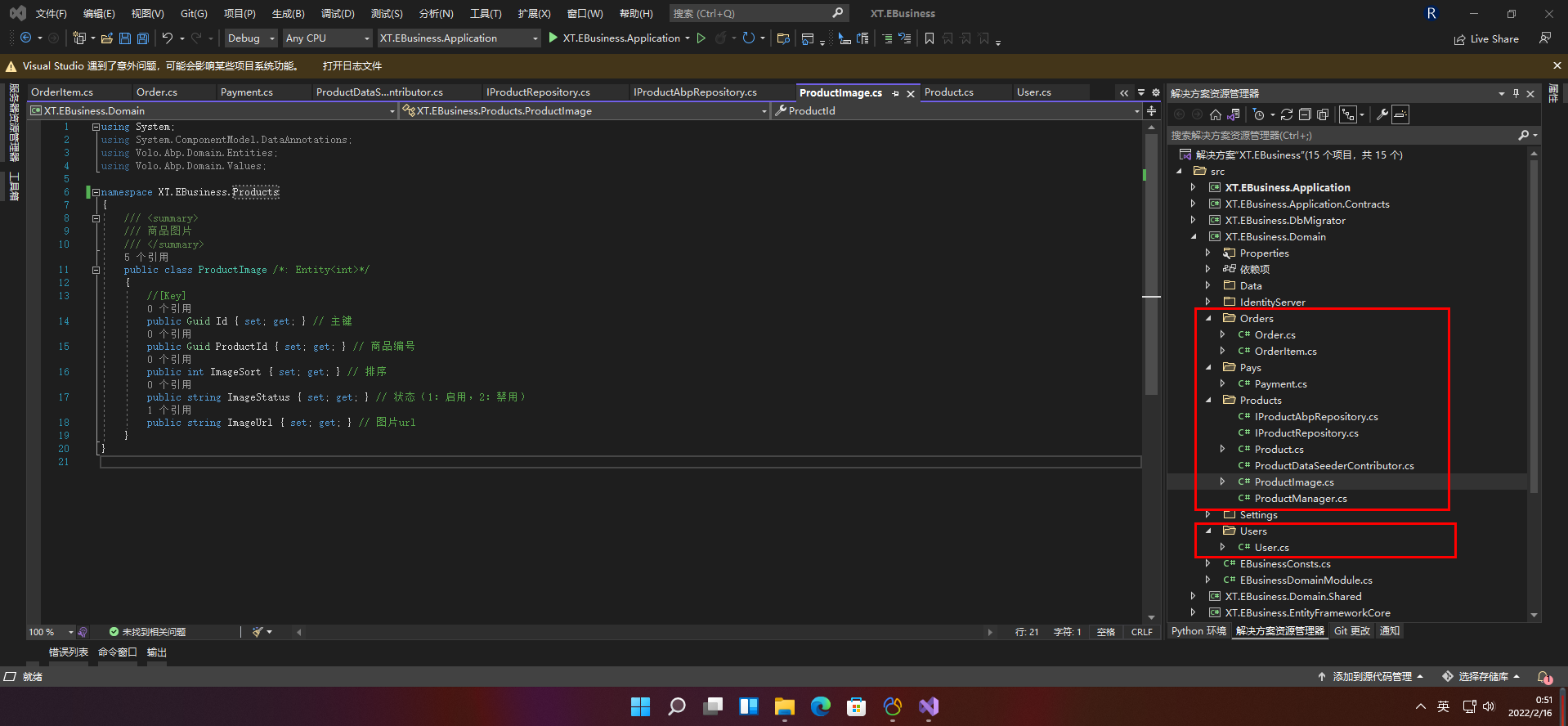
Task: Click Windows Start button on taskbar
Action: [x=641, y=706]
